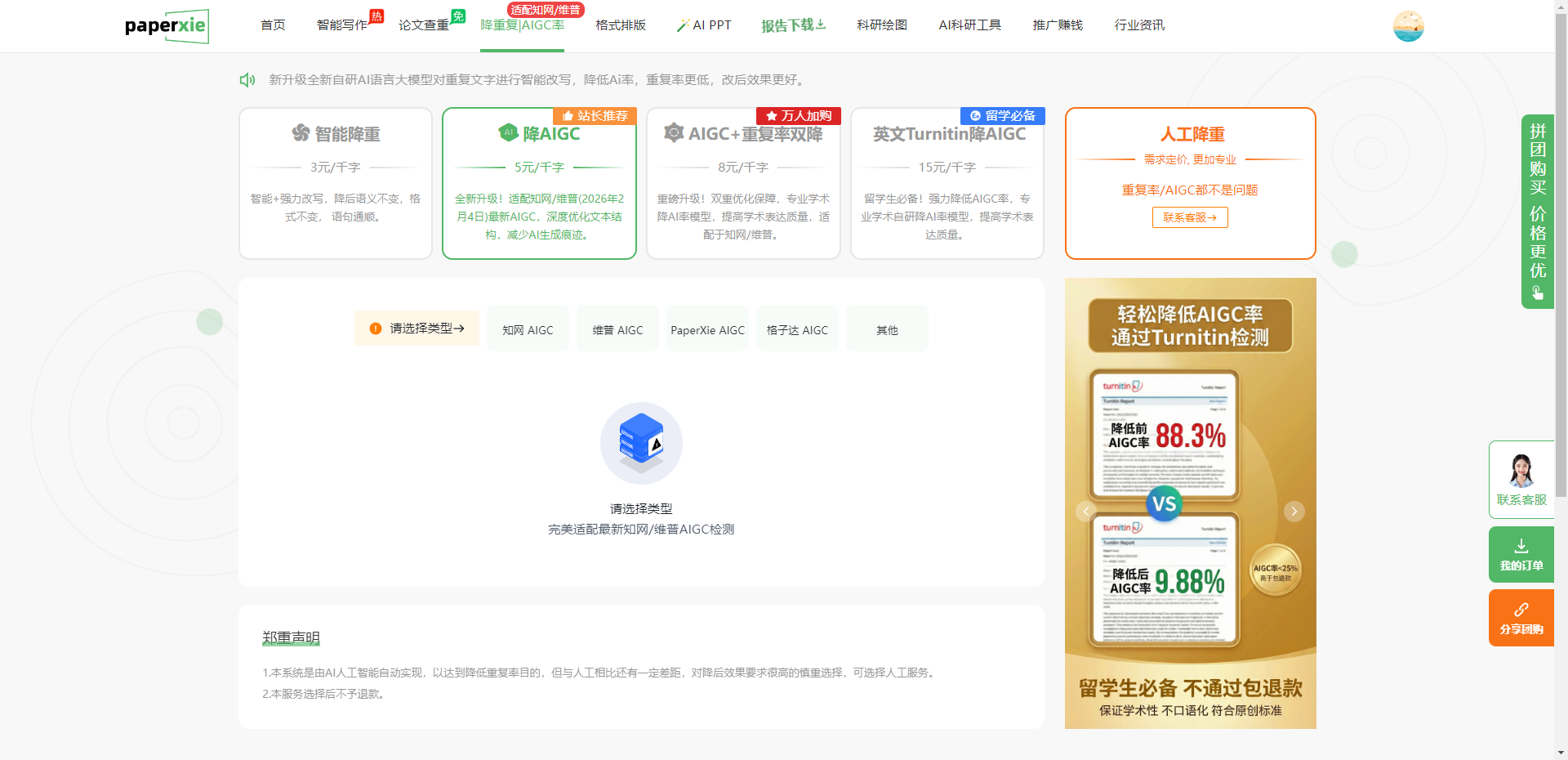Click the 联系客服→ button in 人工降重
The height and width of the screenshot is (760, 1568).
(x=1190, y=217)
